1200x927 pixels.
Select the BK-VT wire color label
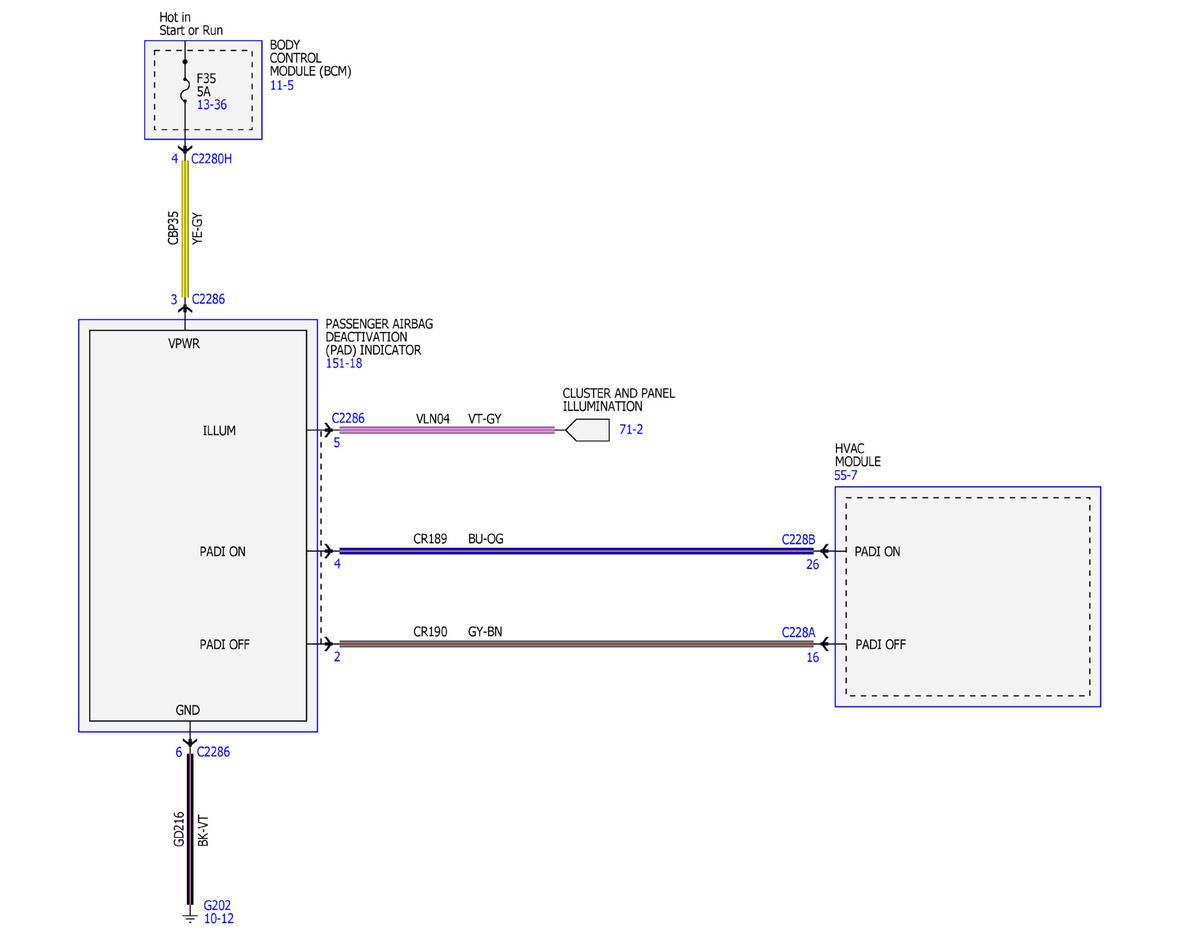pos(203,830)
